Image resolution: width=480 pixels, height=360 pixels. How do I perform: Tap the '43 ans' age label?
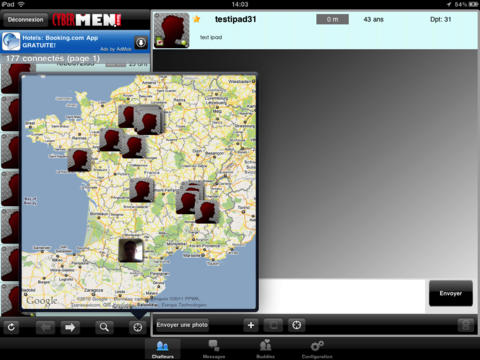tap(373, 20)
